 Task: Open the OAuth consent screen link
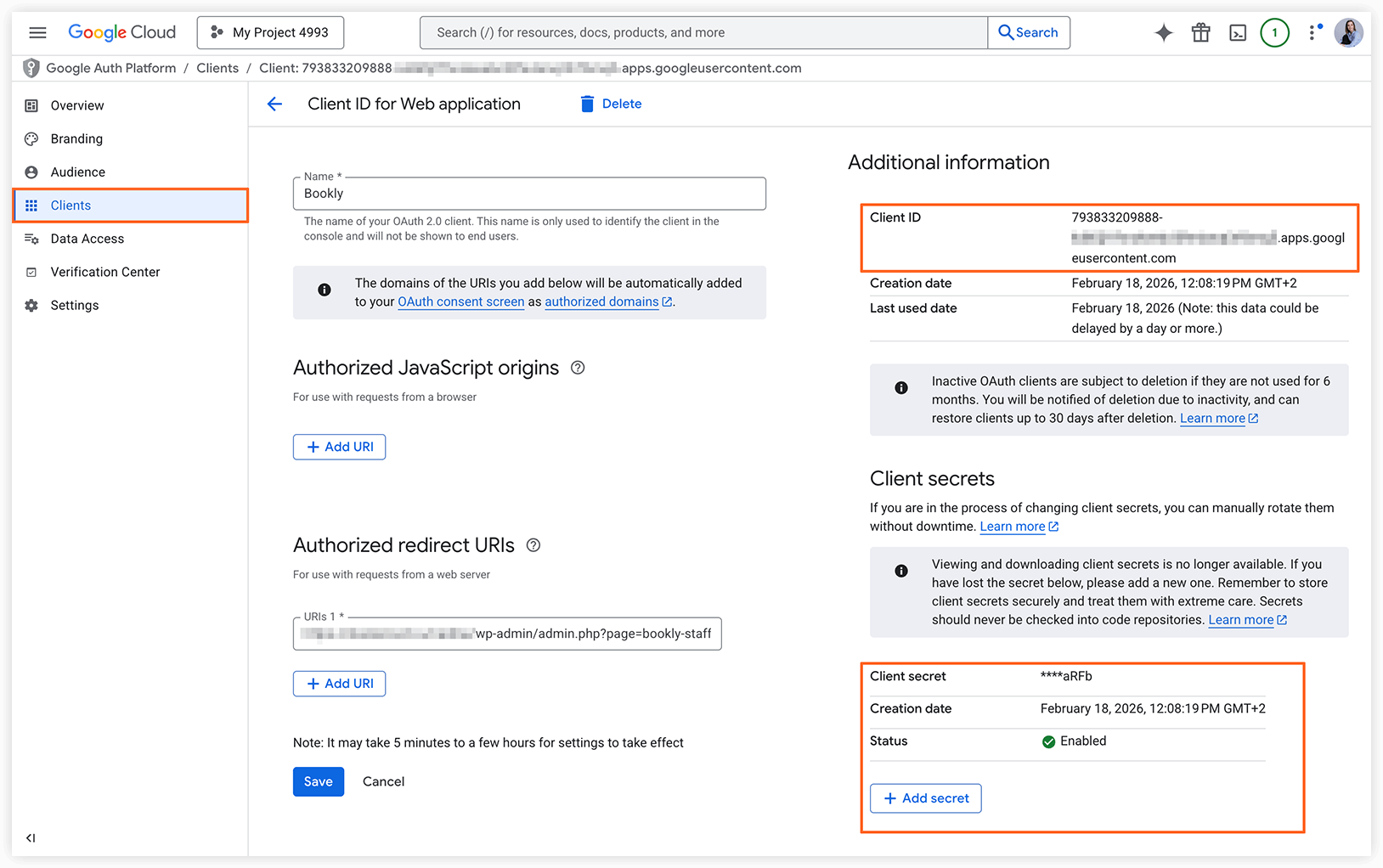point(461,302)
